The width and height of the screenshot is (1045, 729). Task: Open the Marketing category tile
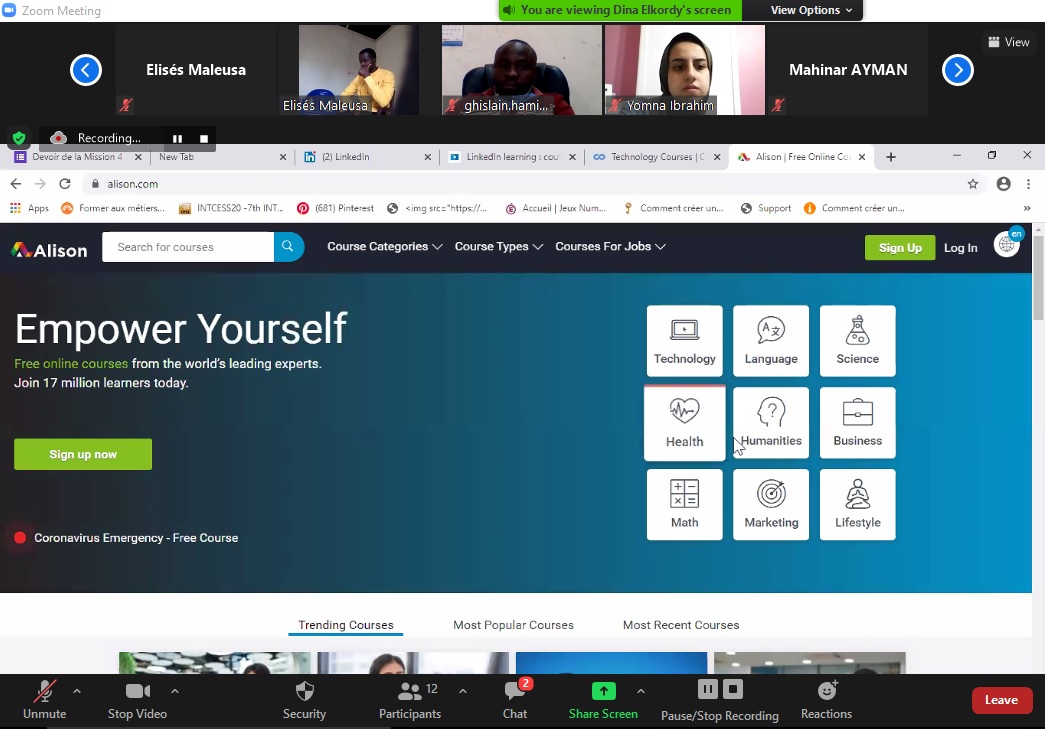coord(771,504)
